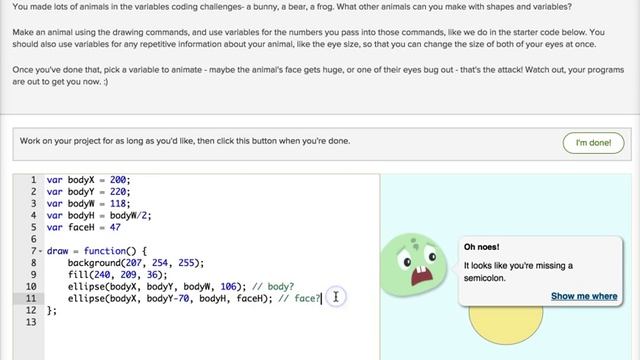Click the I'm done! button
This screenshot has width=640, height=360.
coord(593,143)
